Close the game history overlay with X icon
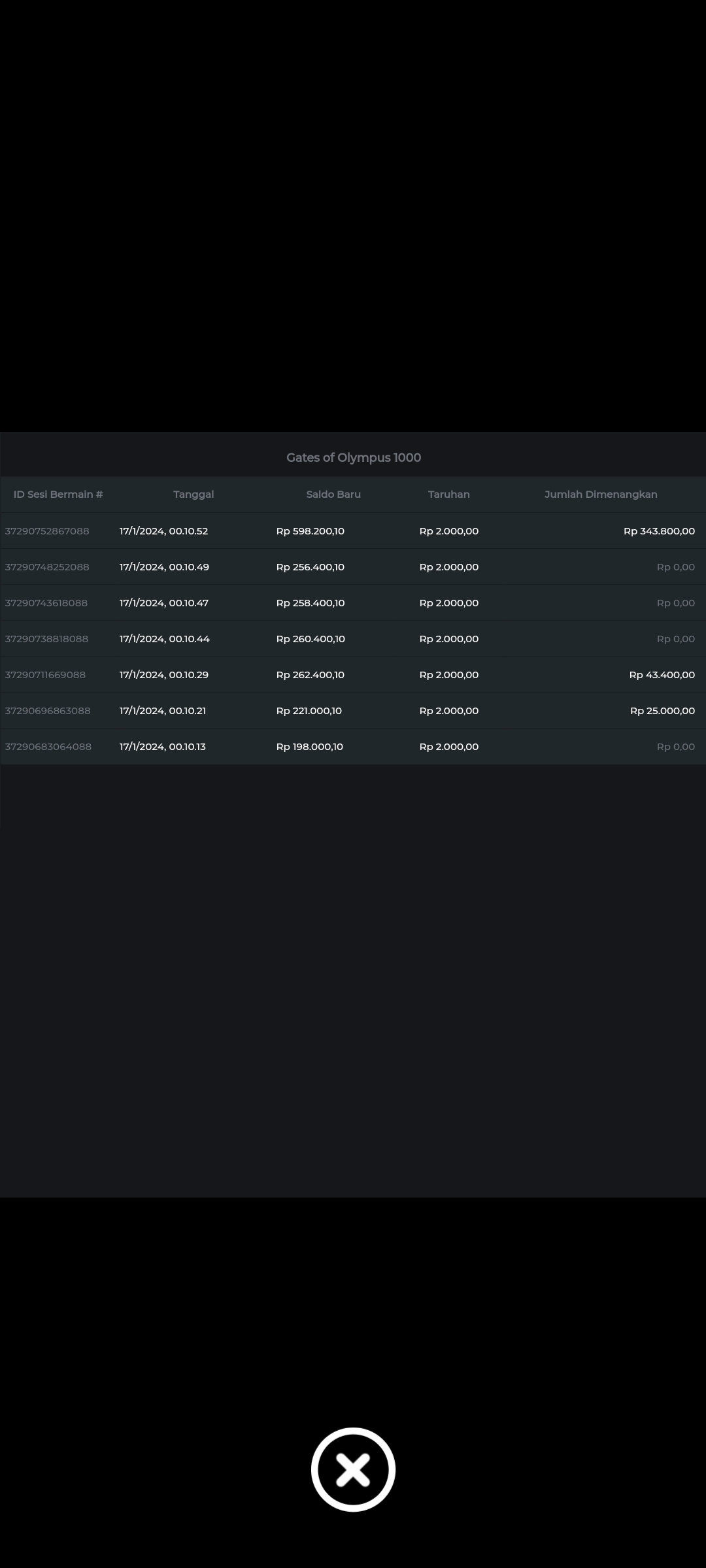 point(353,1469)
